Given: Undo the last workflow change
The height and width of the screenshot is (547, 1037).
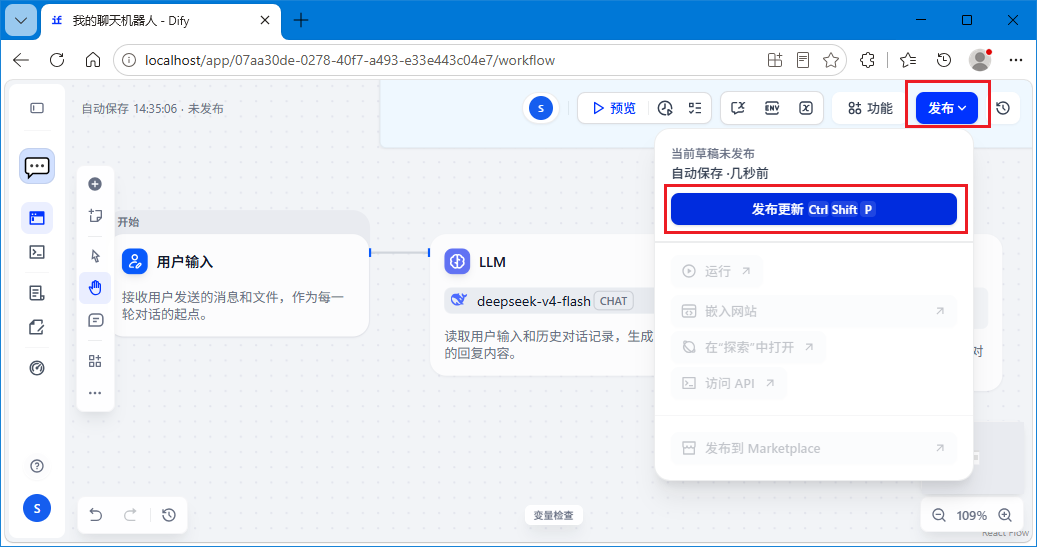Looking at the screenshot, I should [96, 515].
